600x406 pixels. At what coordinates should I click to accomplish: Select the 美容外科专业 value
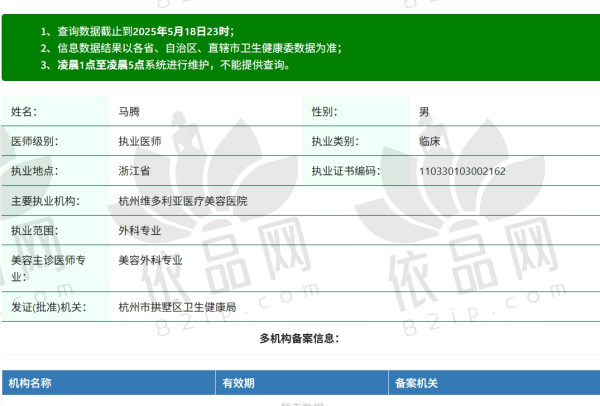150,261
